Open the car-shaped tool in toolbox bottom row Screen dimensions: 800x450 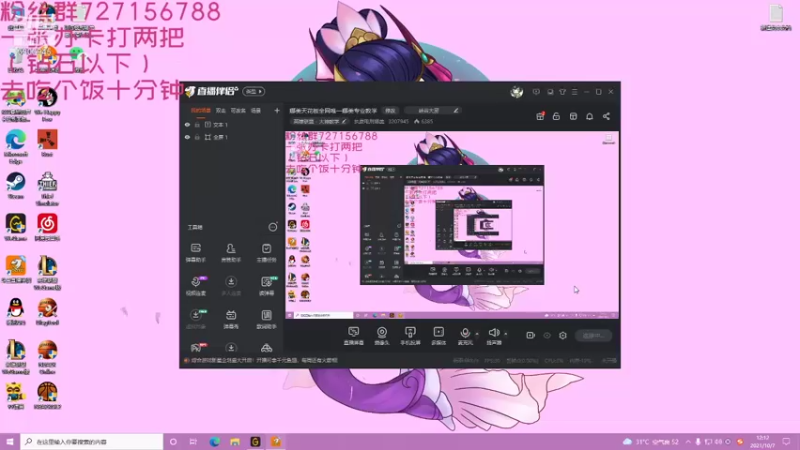266,348
